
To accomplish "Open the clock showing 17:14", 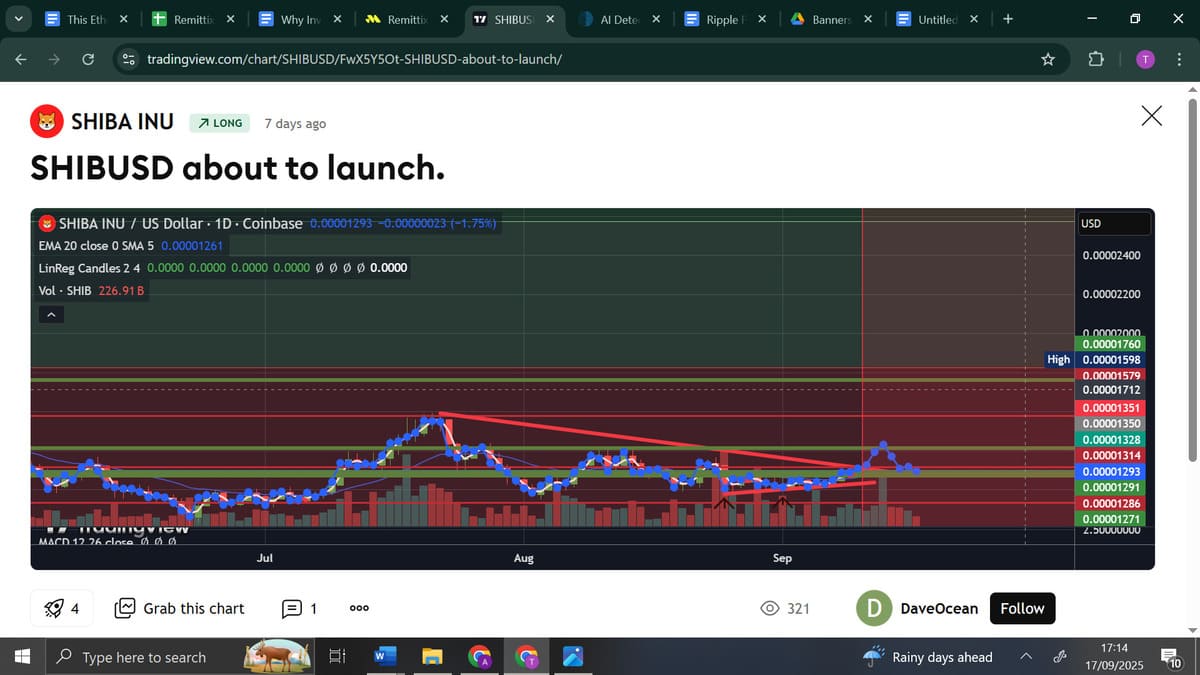I will [x=1116, y=657].
